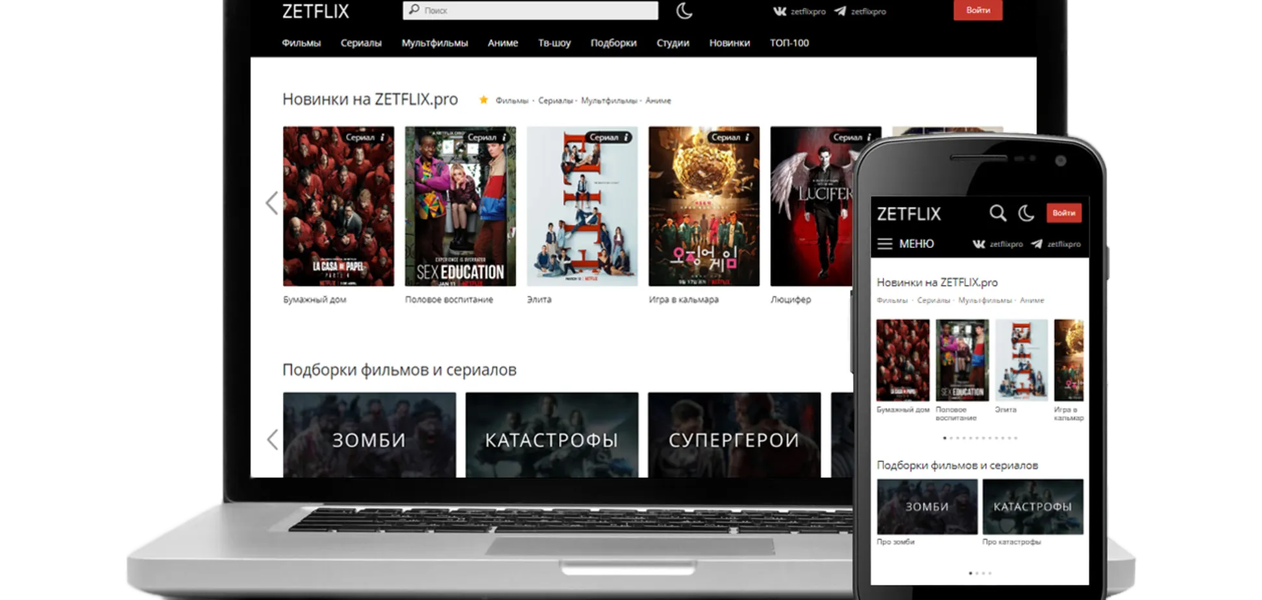
Task: Click the red Войти button on phone
Action: pos(1064,213)
